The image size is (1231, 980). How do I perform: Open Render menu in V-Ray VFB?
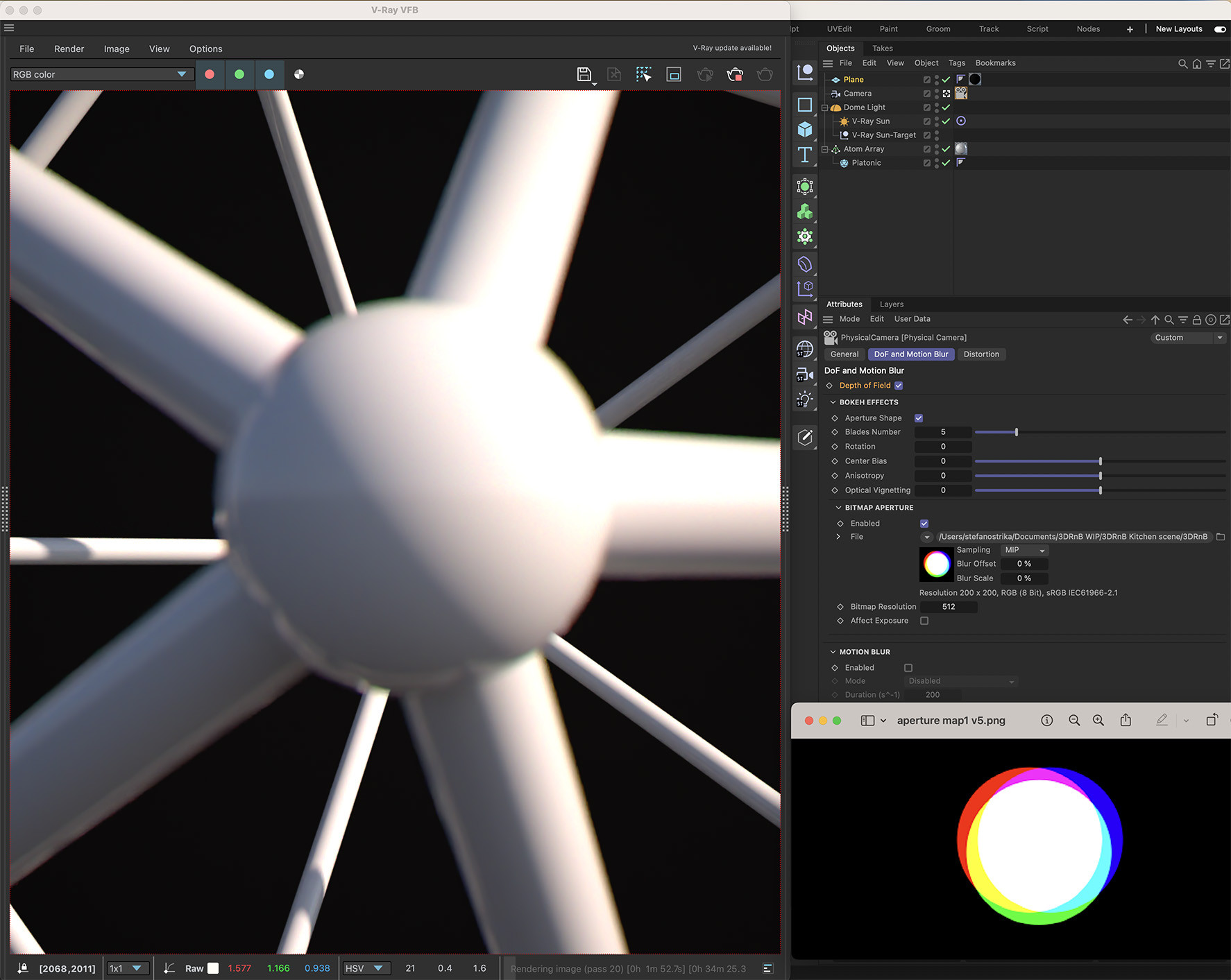(x=69, y=49)
